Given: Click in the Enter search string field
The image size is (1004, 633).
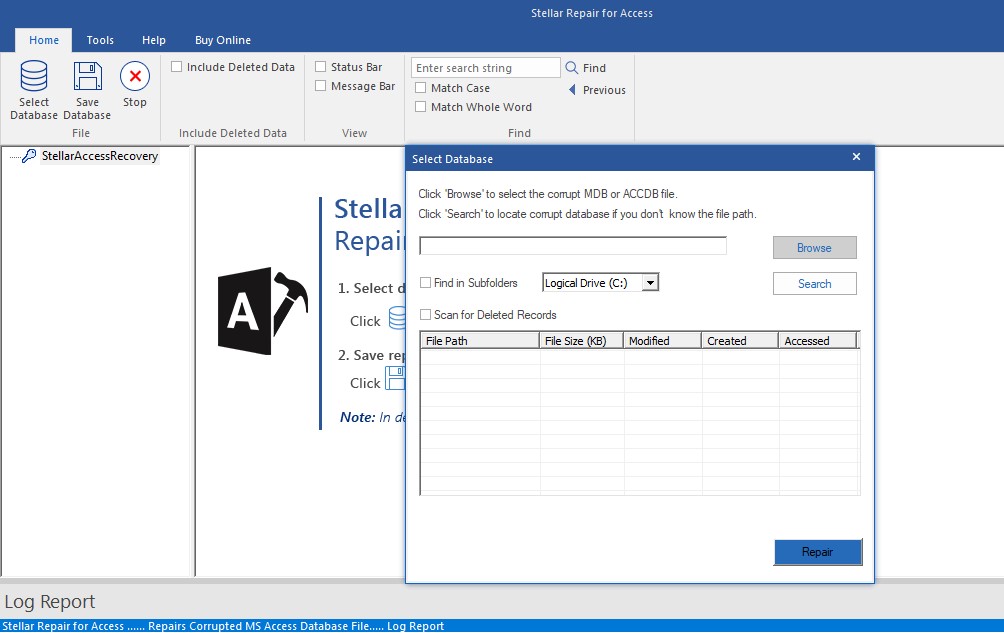Looking at the screenshot, I should pyautogui.click(x=486, y=68).
